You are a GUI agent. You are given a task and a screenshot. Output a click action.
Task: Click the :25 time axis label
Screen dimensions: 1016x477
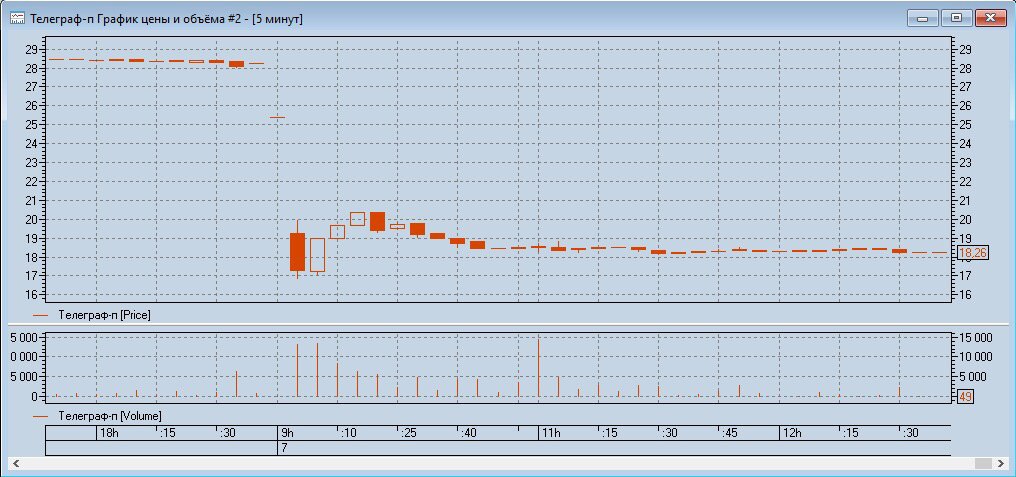tap(409, 433)
